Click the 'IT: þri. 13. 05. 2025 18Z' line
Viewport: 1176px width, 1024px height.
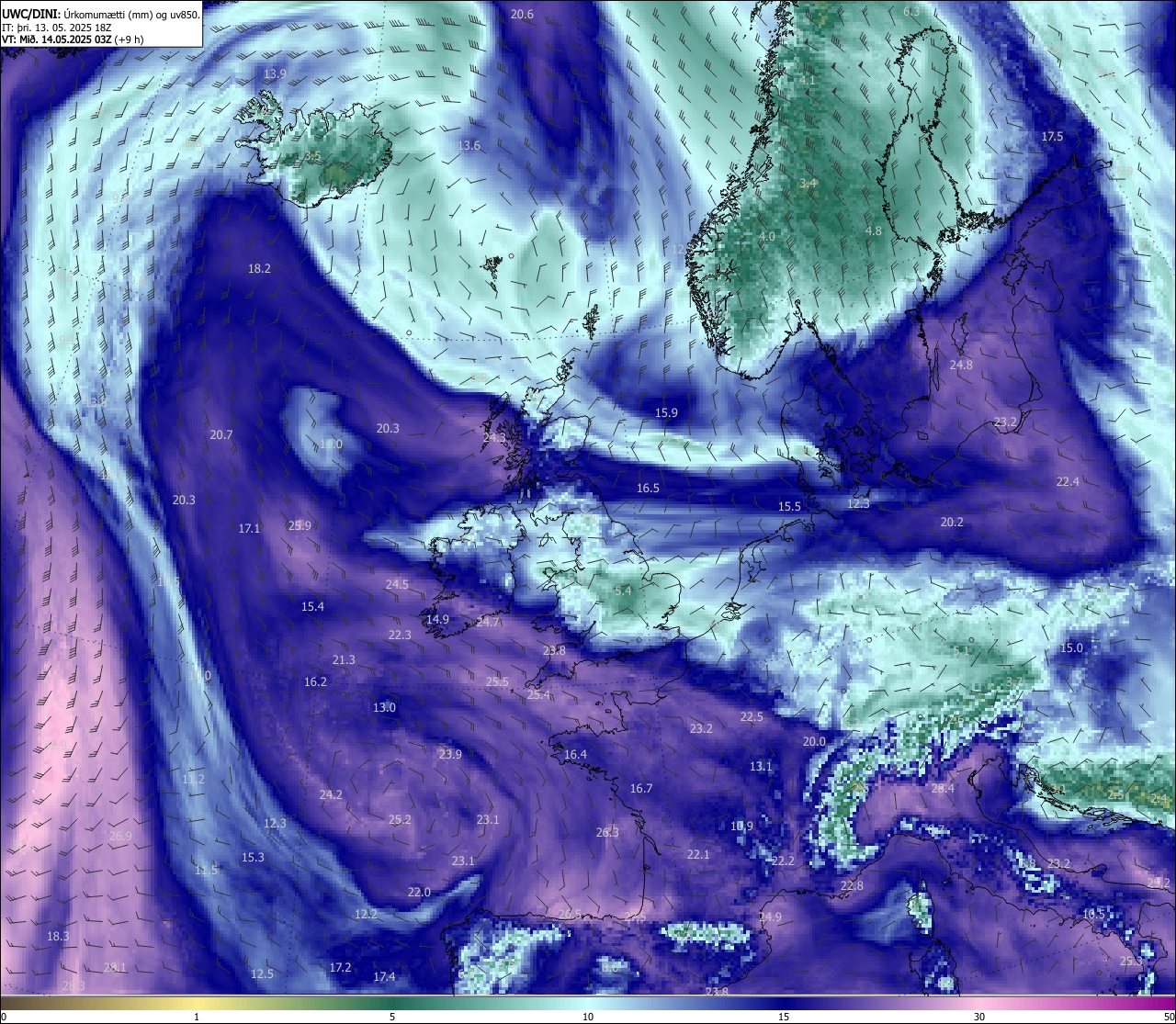click(56, 27)
